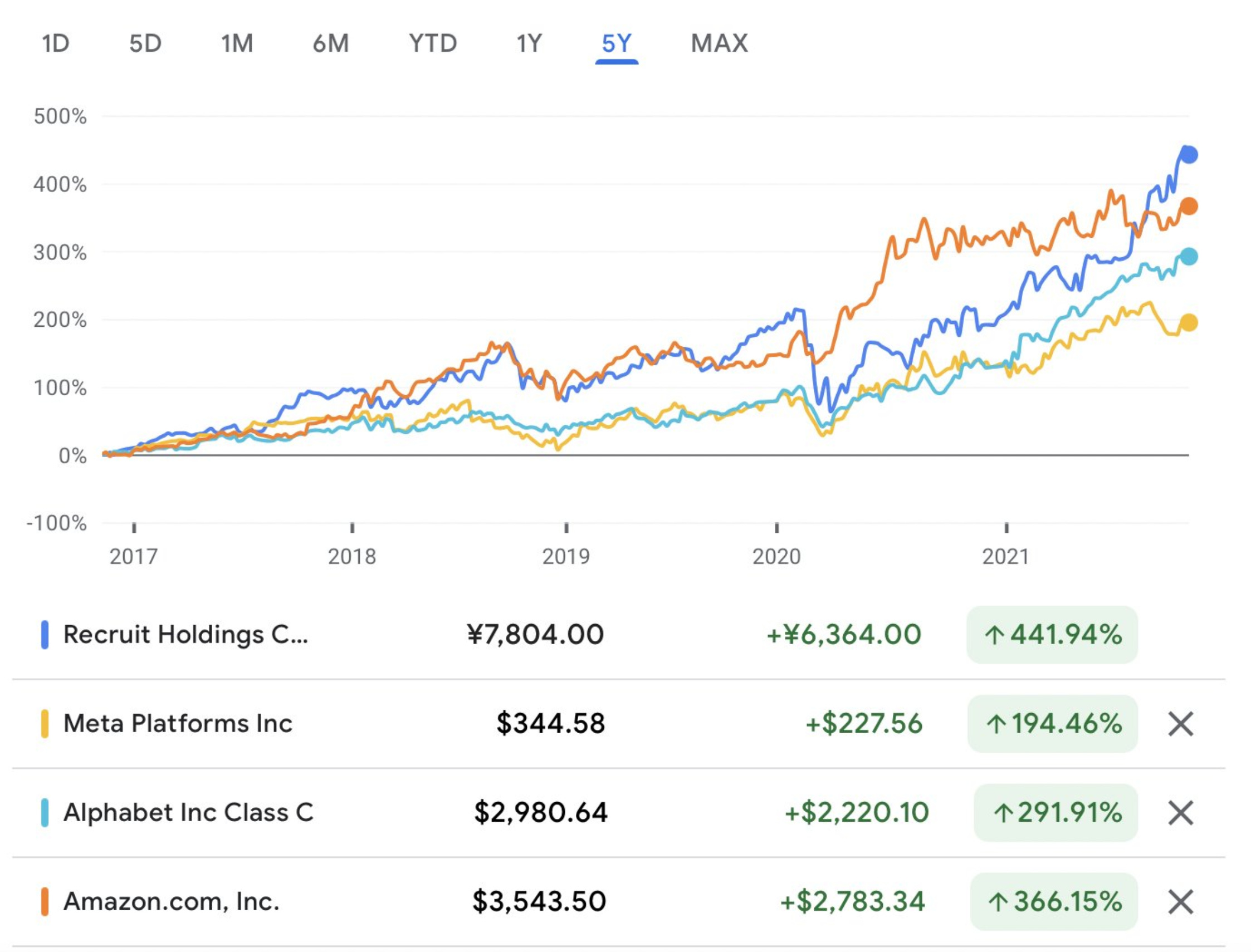Click Amazon orange endpoint dot on chart
The height and width of the screenshot is (952, 1251).
1189,206
